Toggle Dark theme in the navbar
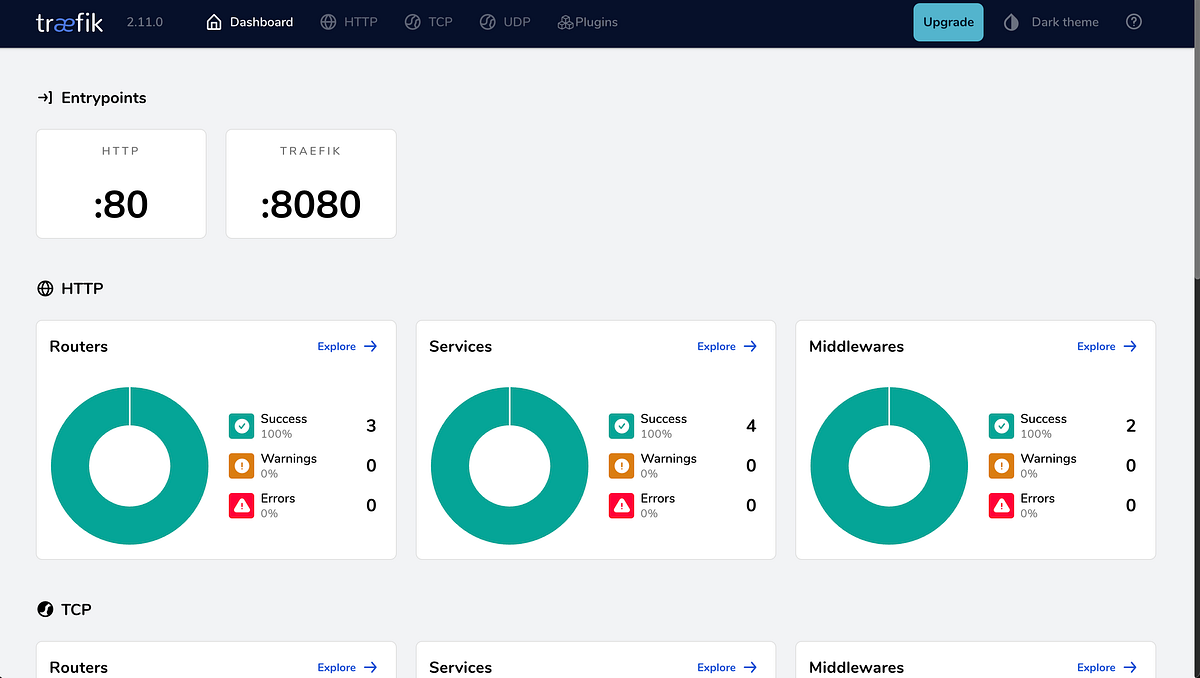 [x=1051, y=21]
